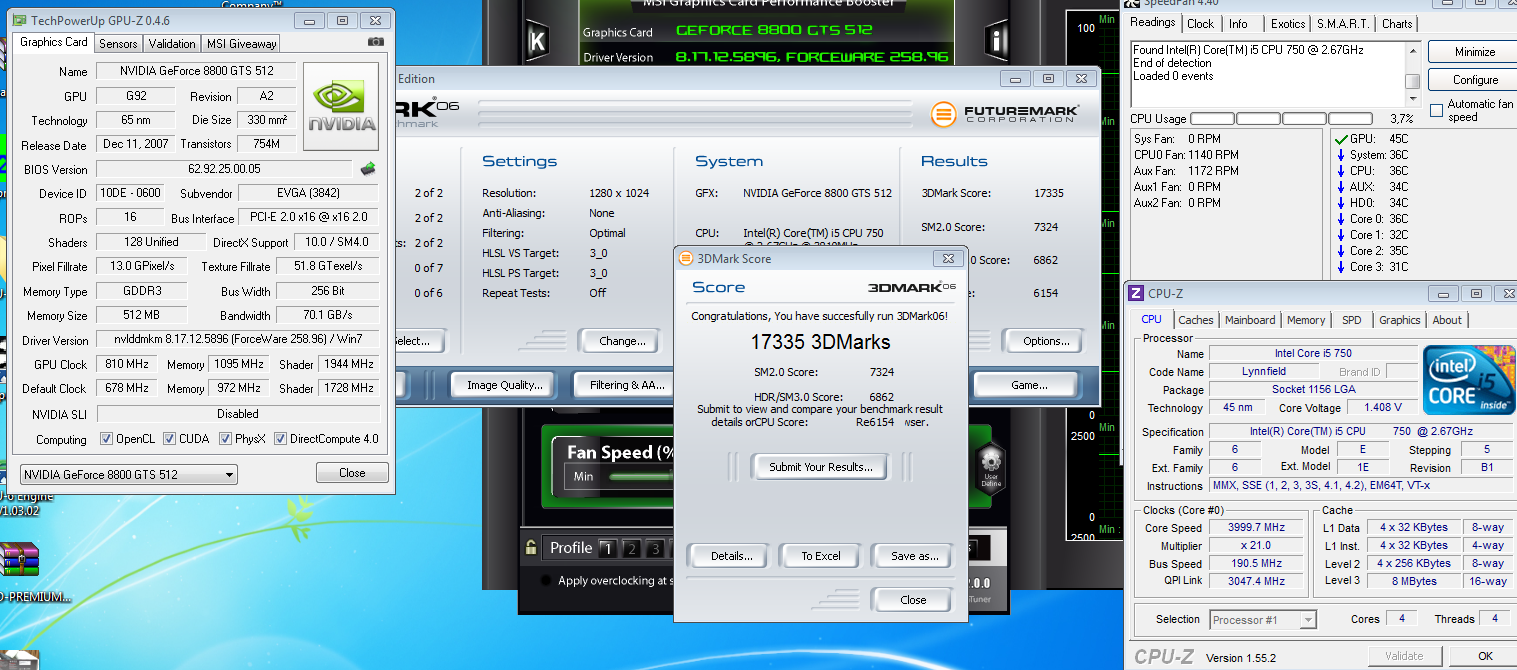The width and height of the screenshot is (1517, 670).
Task: Export score with To Excel button
Action: 821,556
